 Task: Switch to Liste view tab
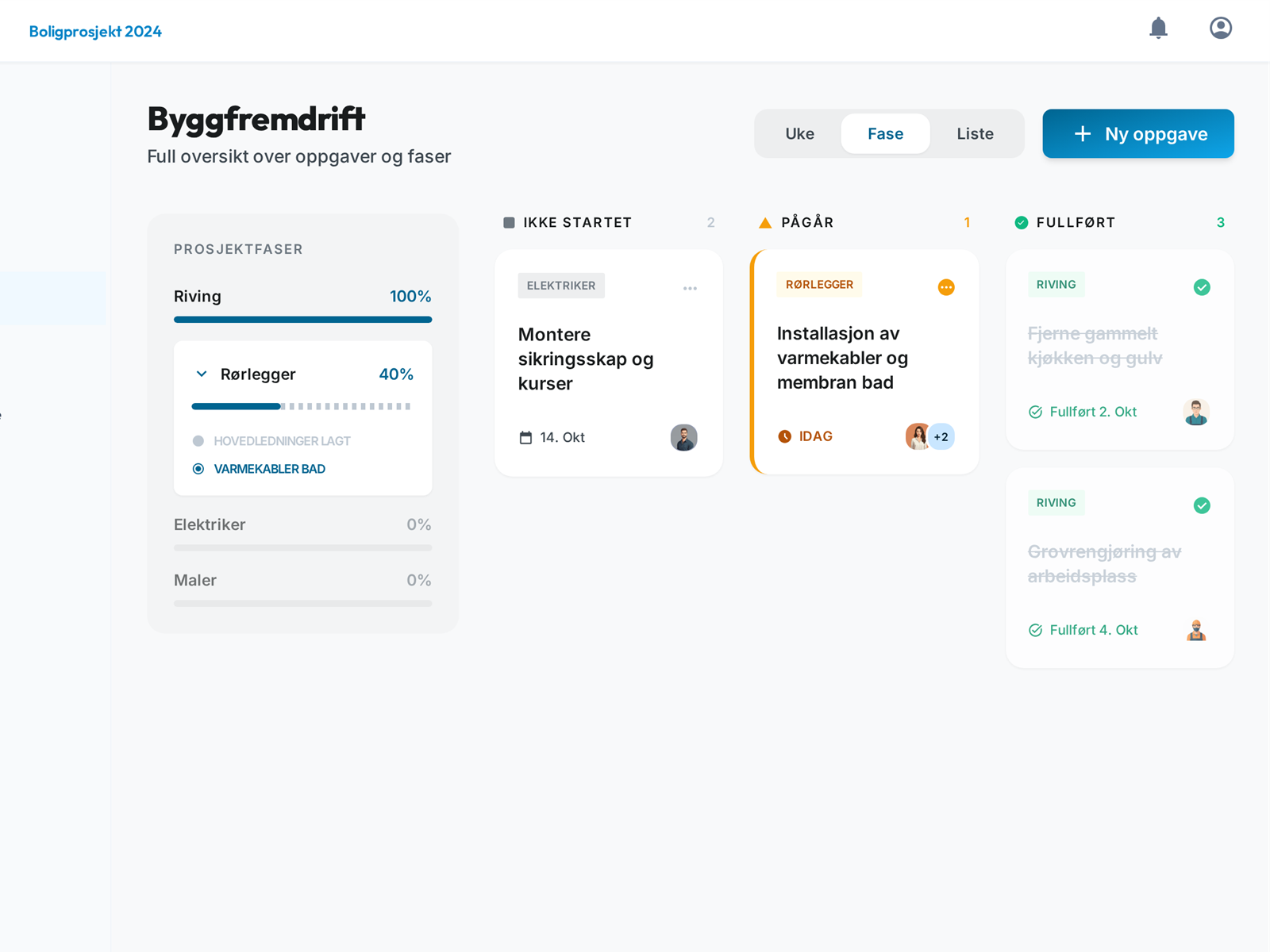tap(975, 133)
